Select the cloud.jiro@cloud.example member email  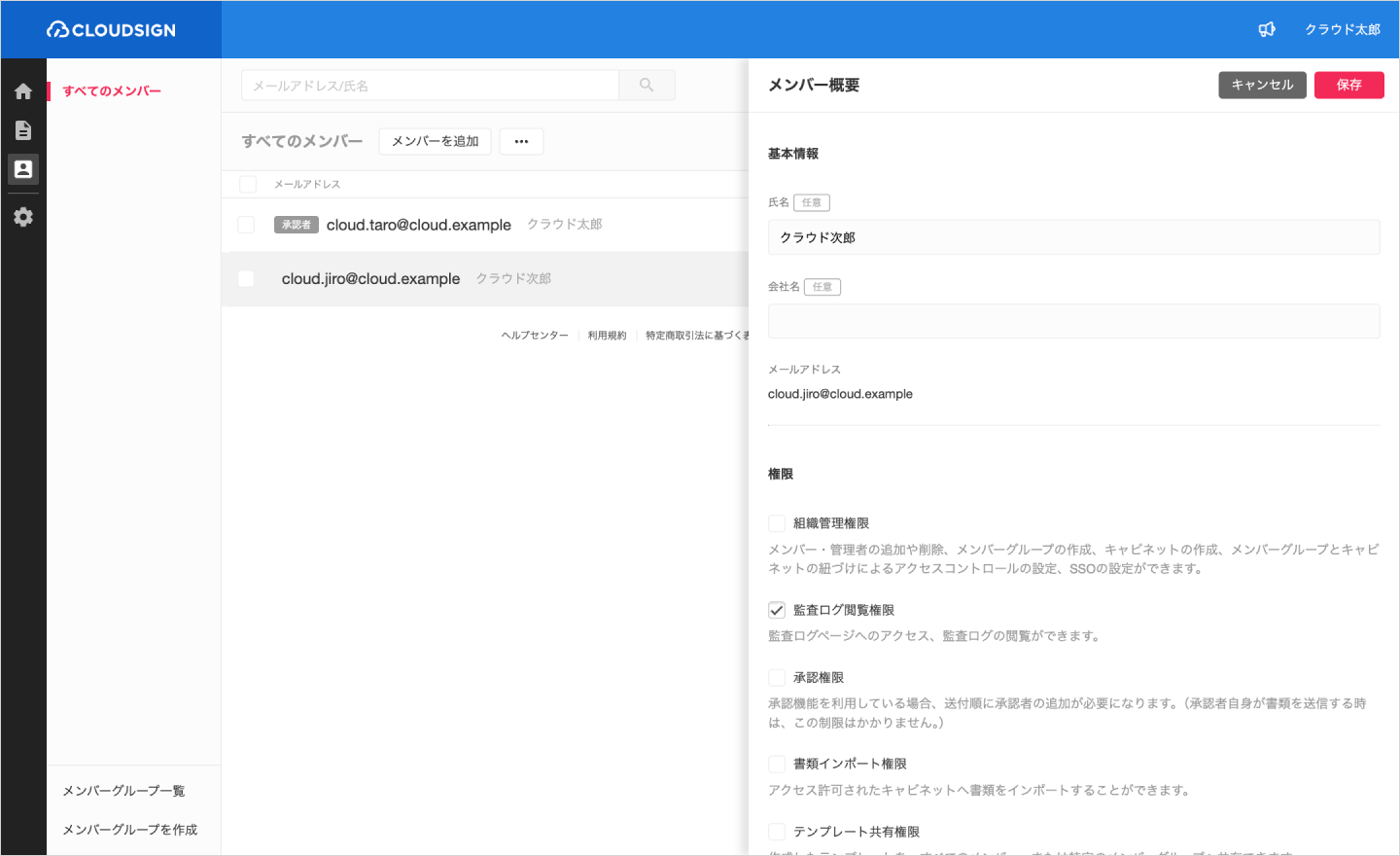tap(370, 278)
